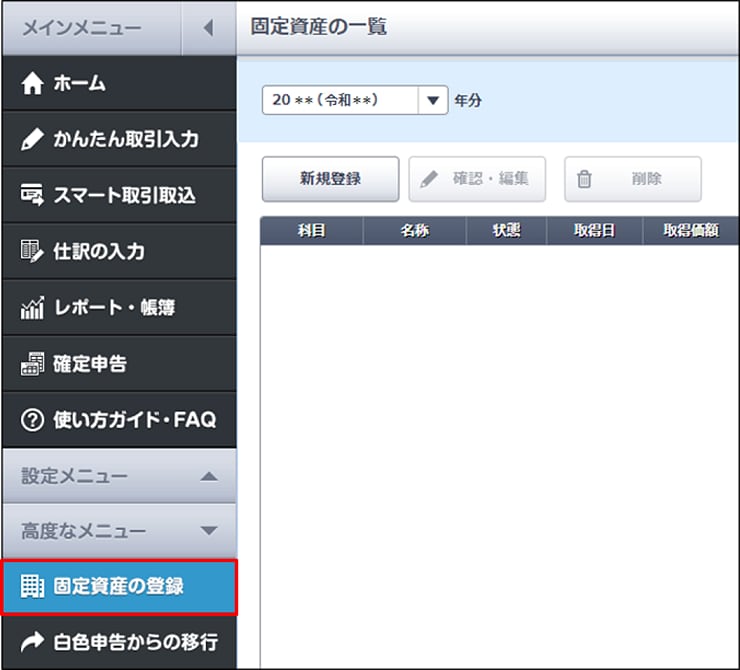The height and width of the screenshot is (670, 740).
Task: Click the pencil icon in 確認・編集 button
Action: (x=429, y=179)
